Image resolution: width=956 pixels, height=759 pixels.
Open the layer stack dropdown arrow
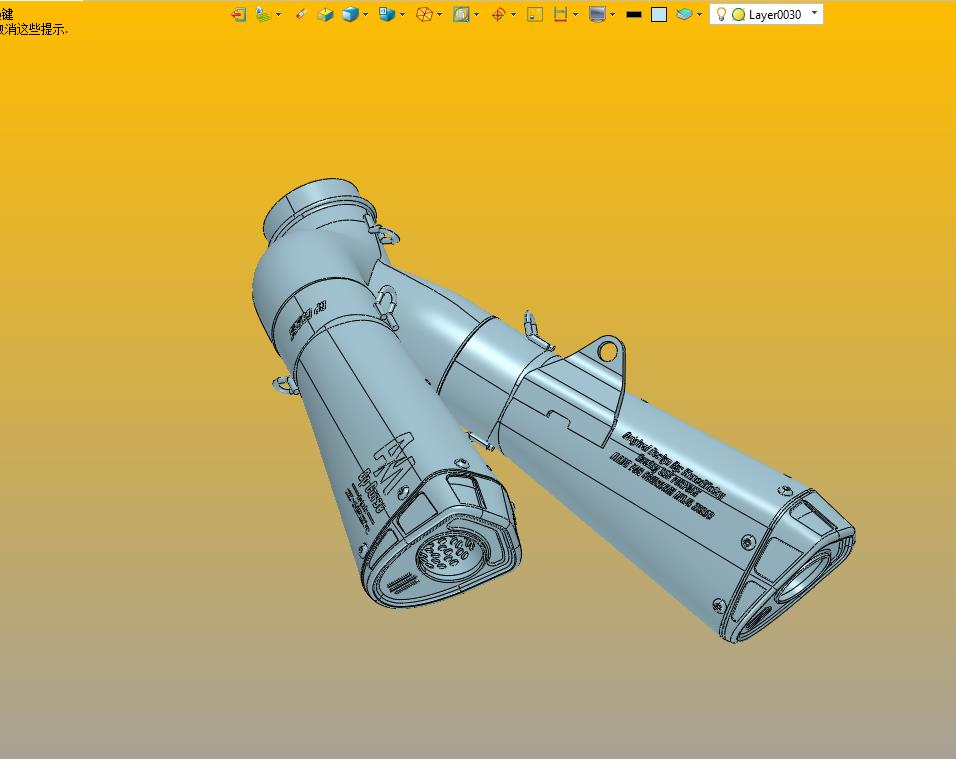pyautogui.click(x=699, y=15)
